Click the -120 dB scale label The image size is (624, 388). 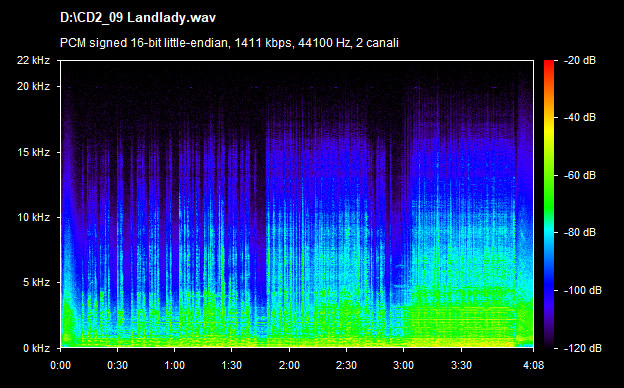[583, 348]
